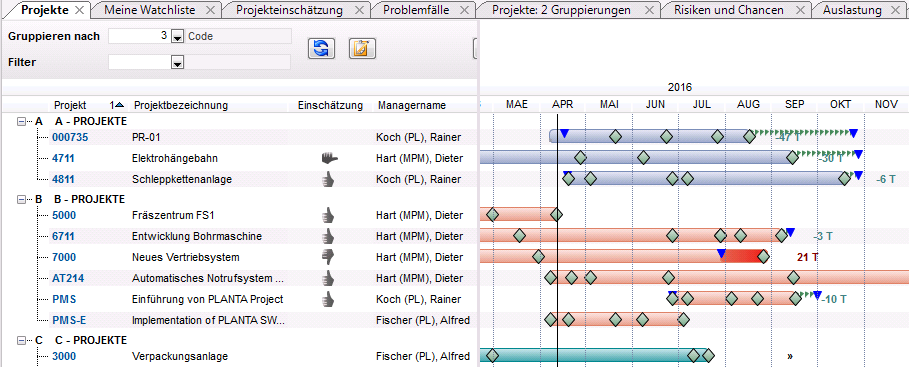Click the Gruppieren nach value field

tap(140, 36)
